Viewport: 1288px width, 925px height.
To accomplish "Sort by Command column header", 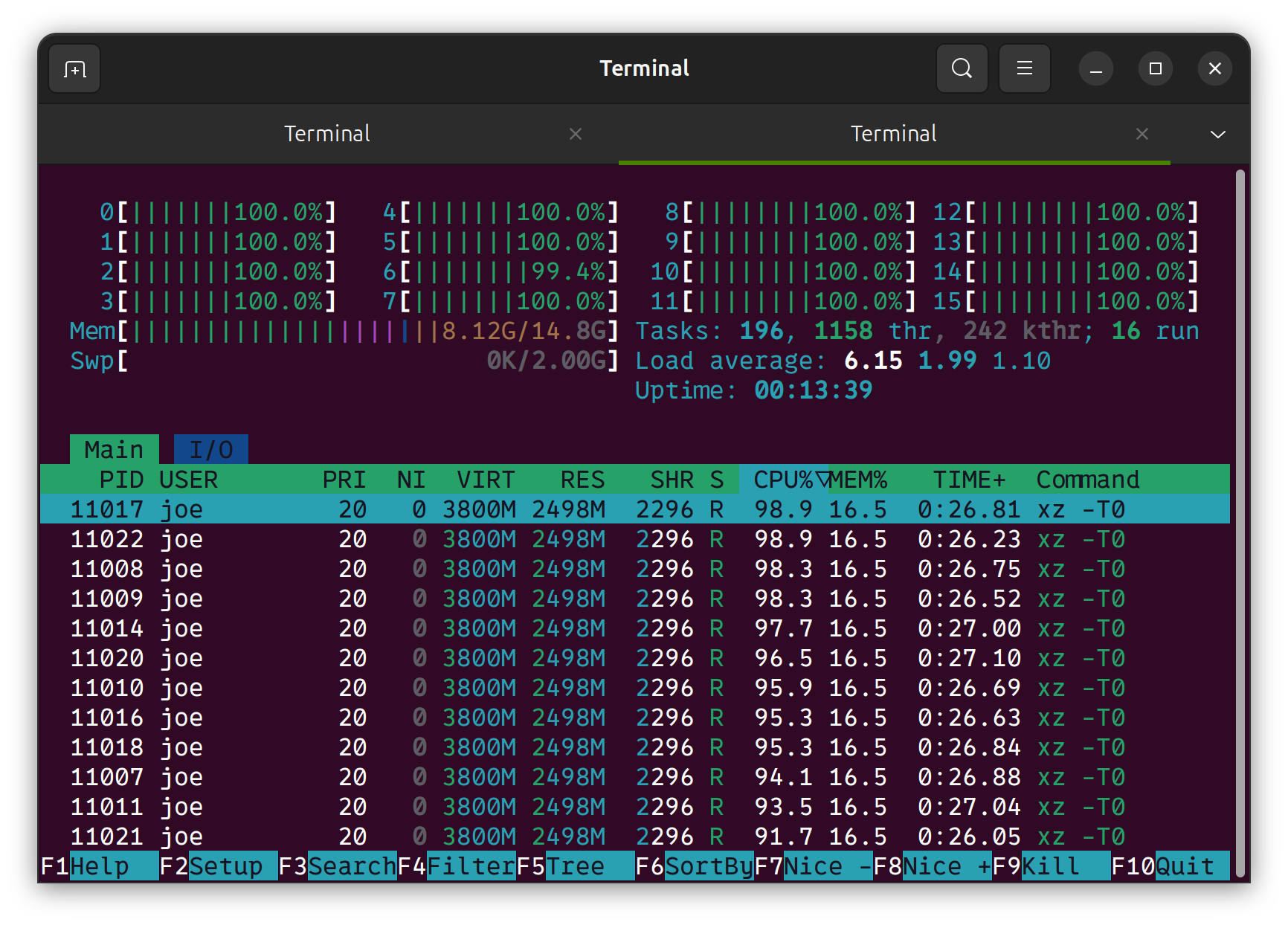I will [x=1088, y=480].
